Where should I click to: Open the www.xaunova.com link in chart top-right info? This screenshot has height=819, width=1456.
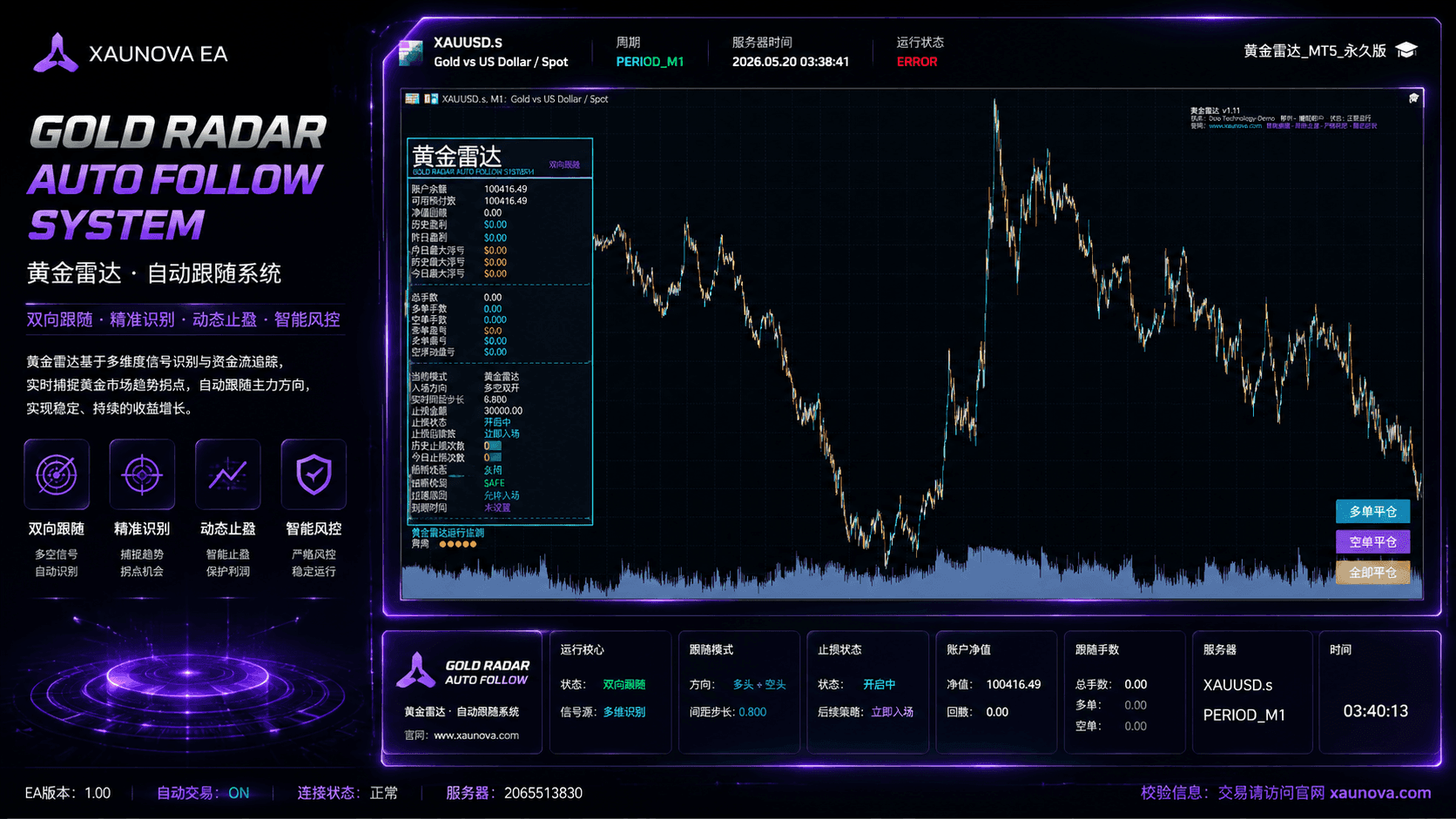tap(1235, 126)
